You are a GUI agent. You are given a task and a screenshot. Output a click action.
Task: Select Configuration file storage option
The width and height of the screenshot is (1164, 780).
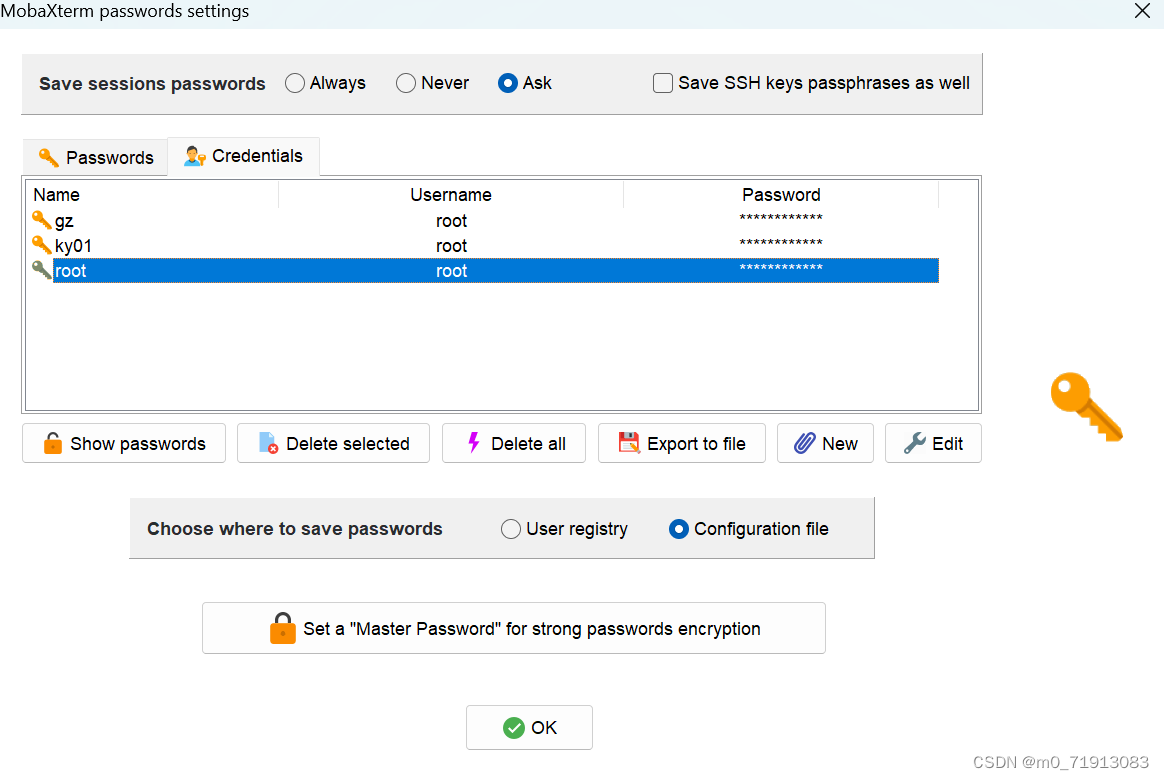679,529
